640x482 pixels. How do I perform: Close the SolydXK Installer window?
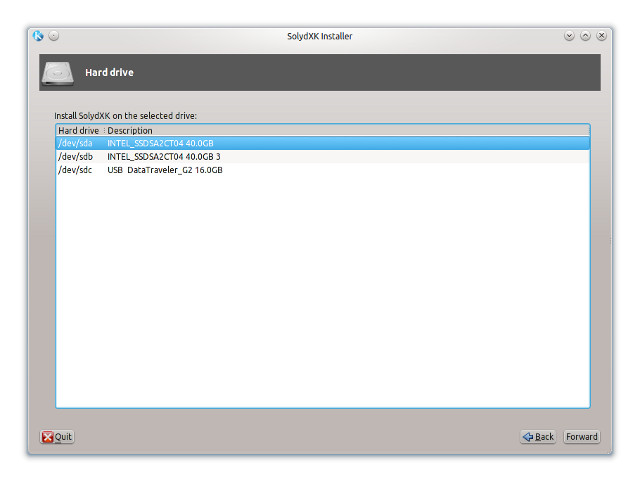click(x=601, y=36)
